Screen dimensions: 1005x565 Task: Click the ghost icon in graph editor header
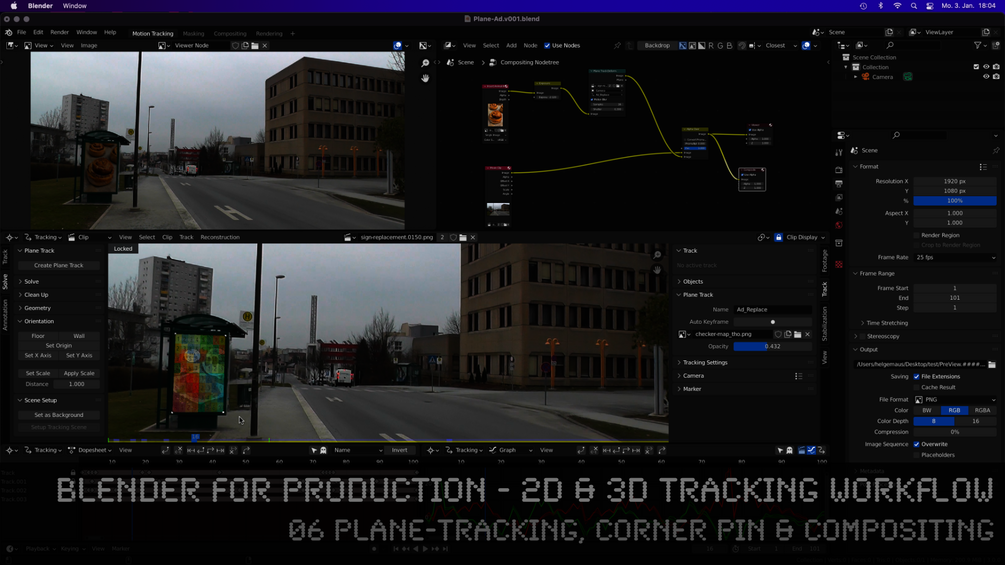[790, 450]
